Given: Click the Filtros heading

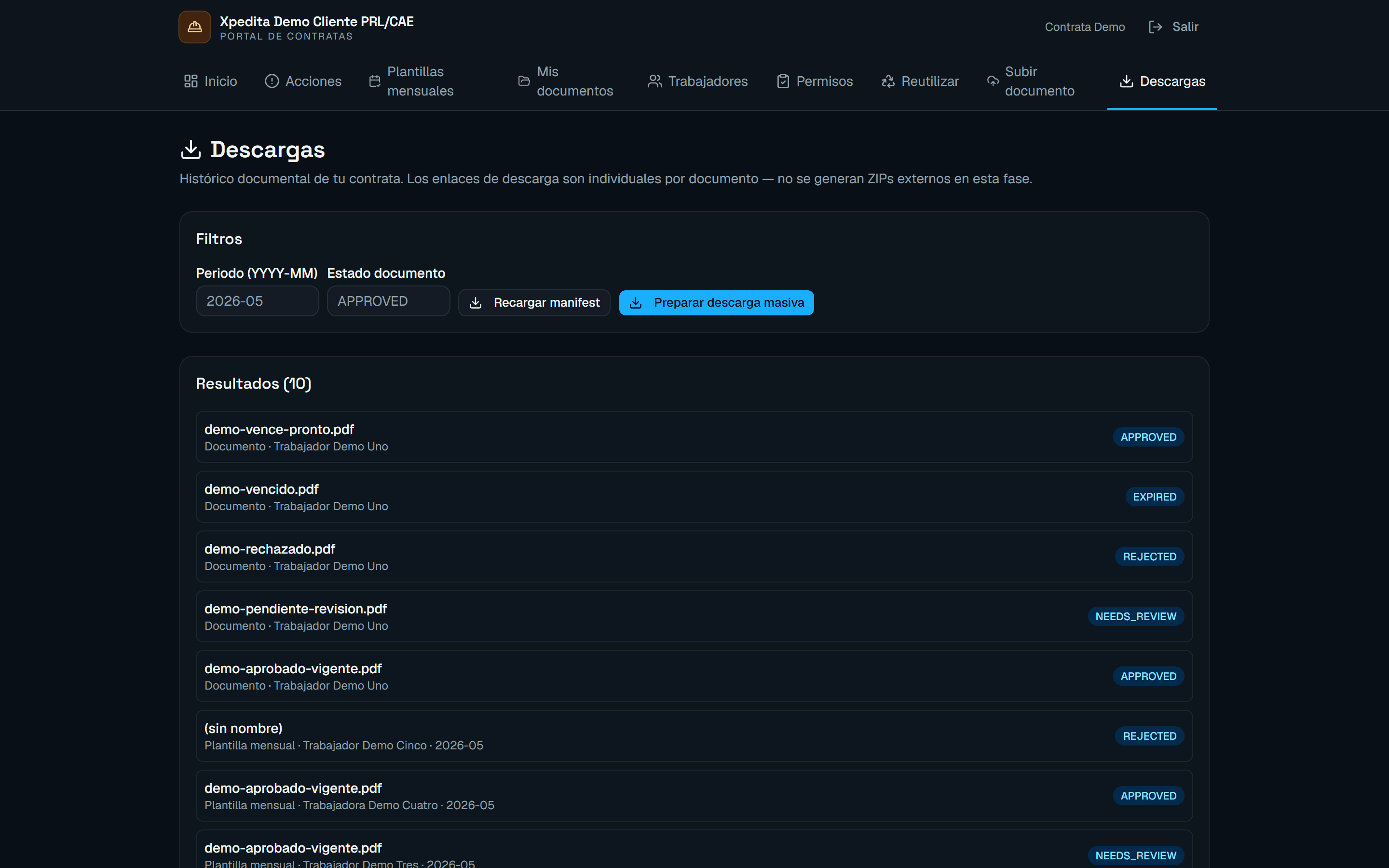Looking at the screenshot, I should (x=218, y=239).
